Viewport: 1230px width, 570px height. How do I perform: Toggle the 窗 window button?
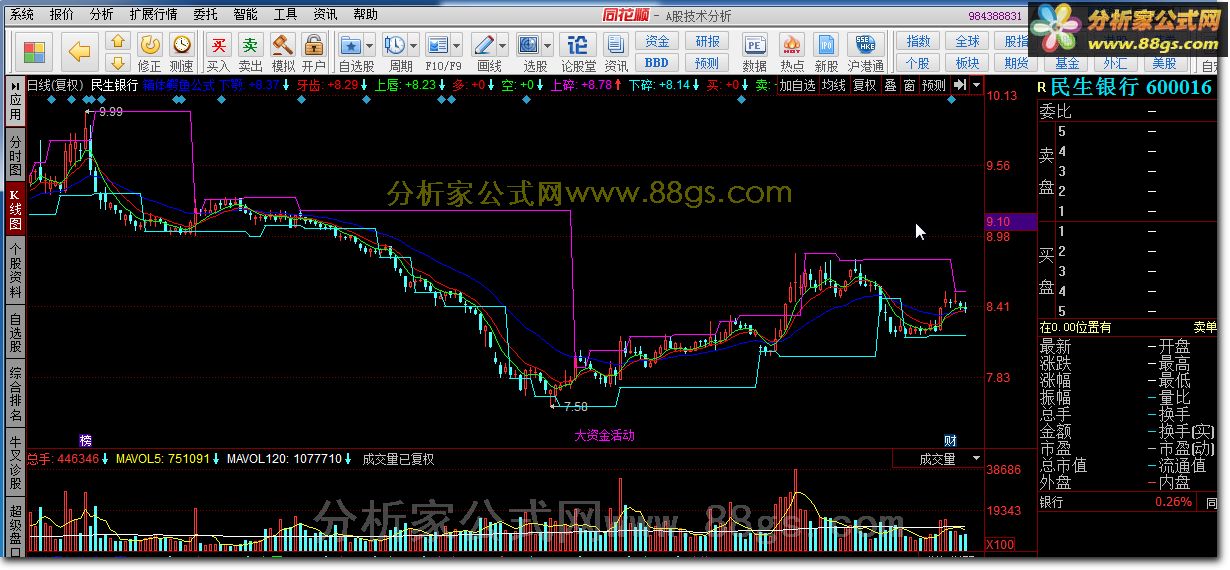(x=909, y=86)
